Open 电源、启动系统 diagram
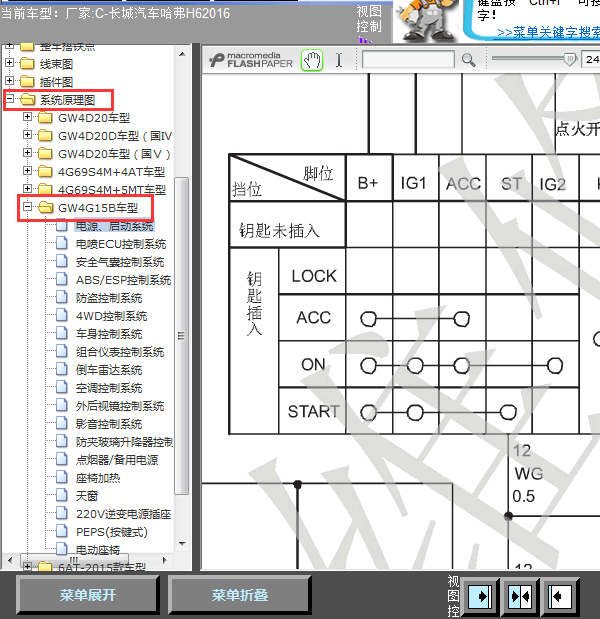The image size is (600, 619). (x=114, y=226)
